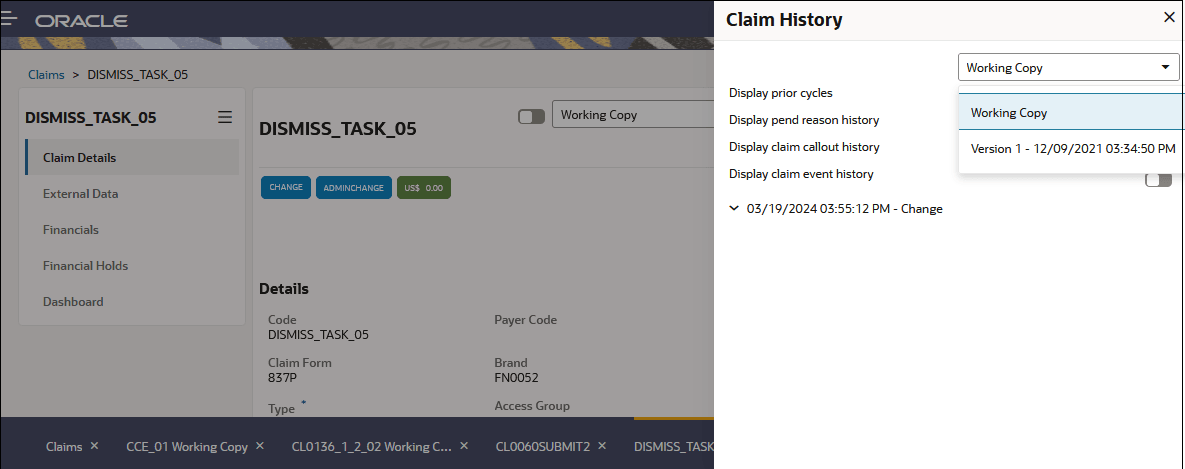The width and height of the screenshot is (1185, 469).
Task: Click the Details section heading
Action: pyautogui.click(x=283, y=288)
